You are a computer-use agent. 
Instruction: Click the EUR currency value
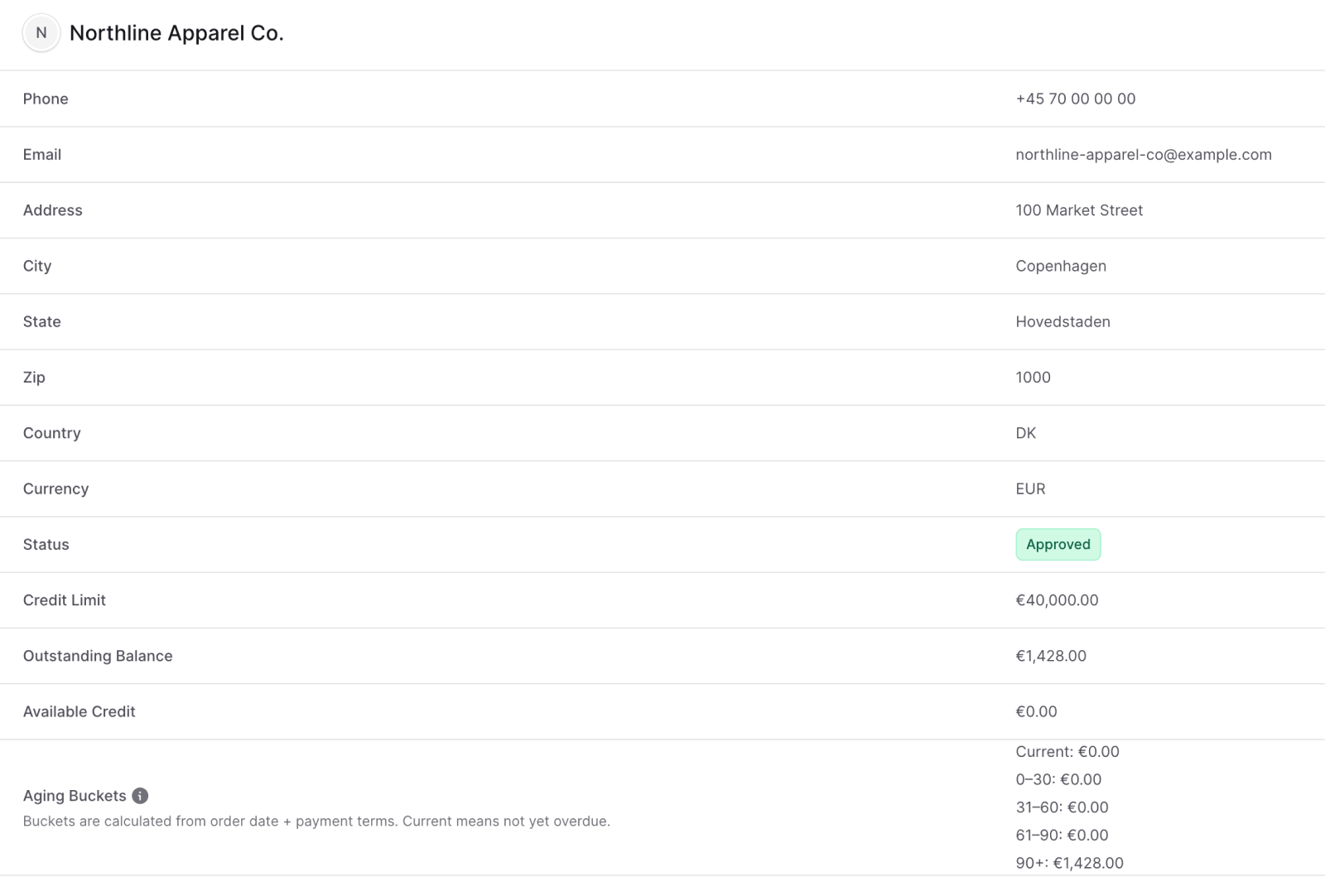[1030, 489]
